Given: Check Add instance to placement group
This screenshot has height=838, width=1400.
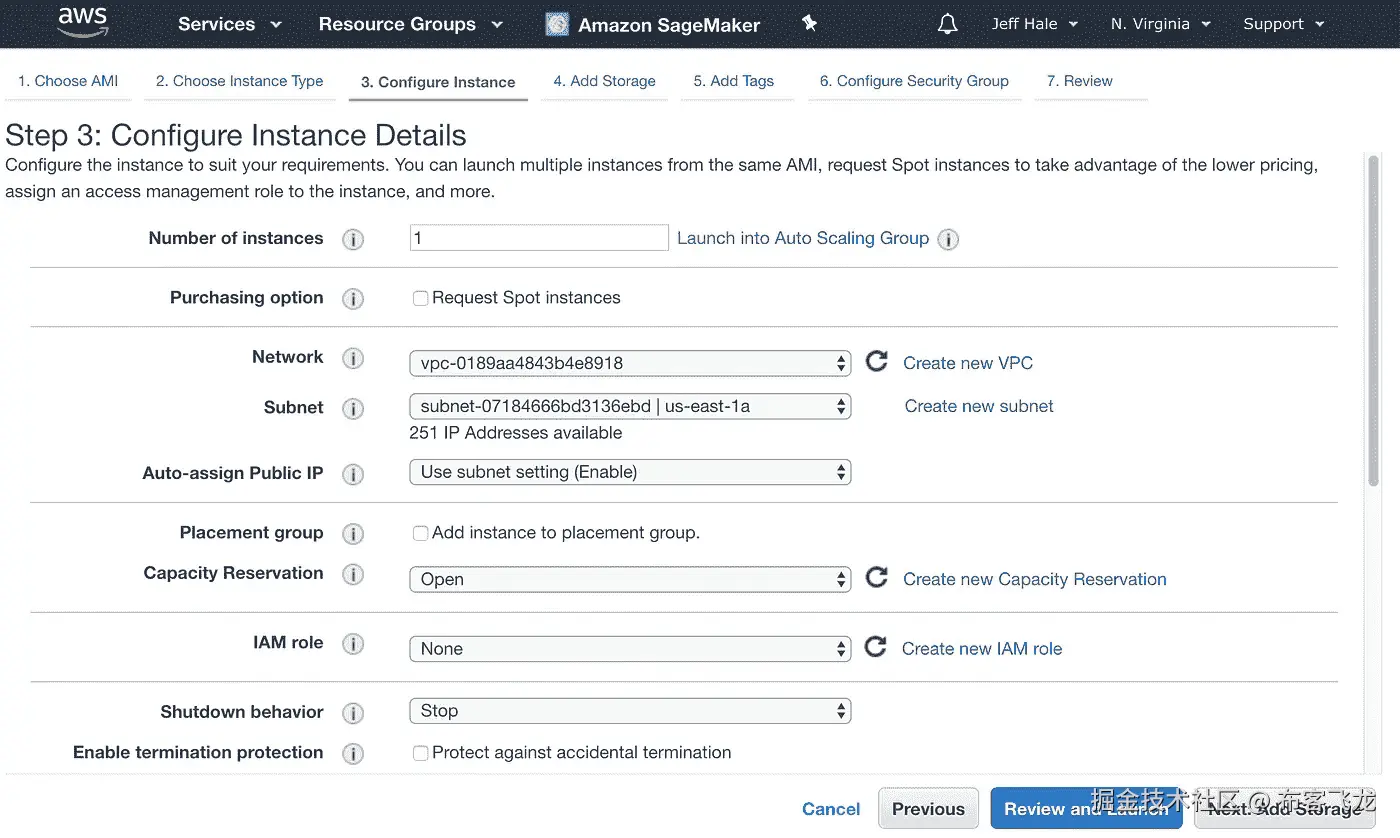Looking at the screenshot, I should pos(421,533).
